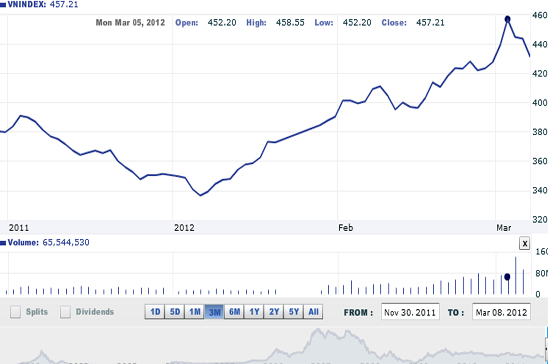The image size is (550, 364).
Task: Click the price chart data point marker
Action: click(508, 19)
